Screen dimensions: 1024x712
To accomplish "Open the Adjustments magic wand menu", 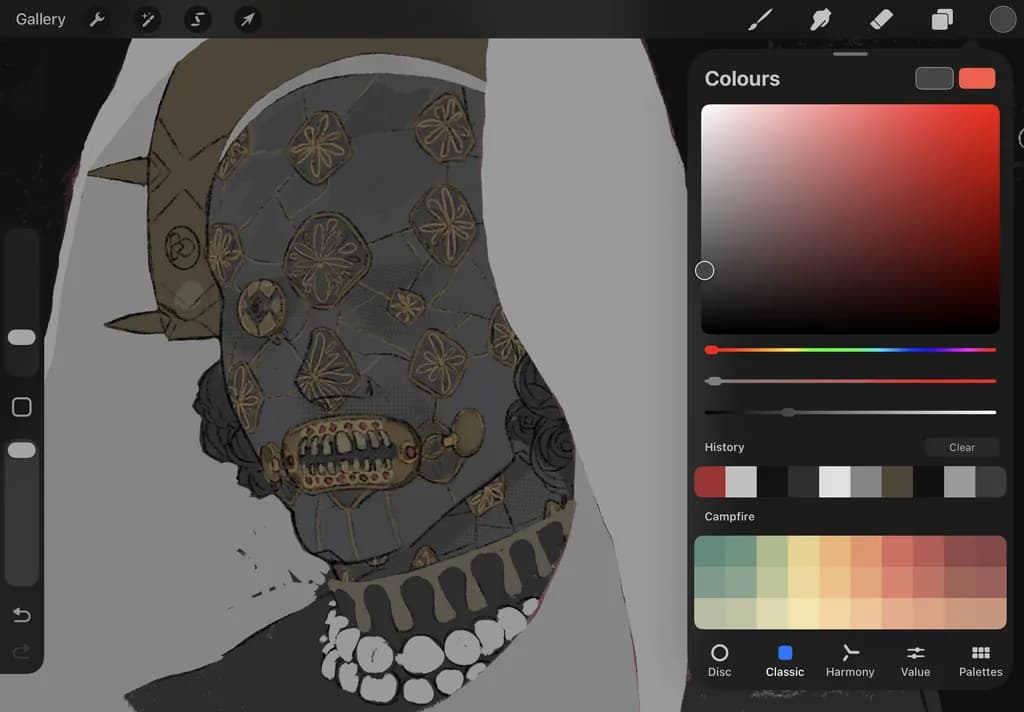I will [x=148, y=20].
